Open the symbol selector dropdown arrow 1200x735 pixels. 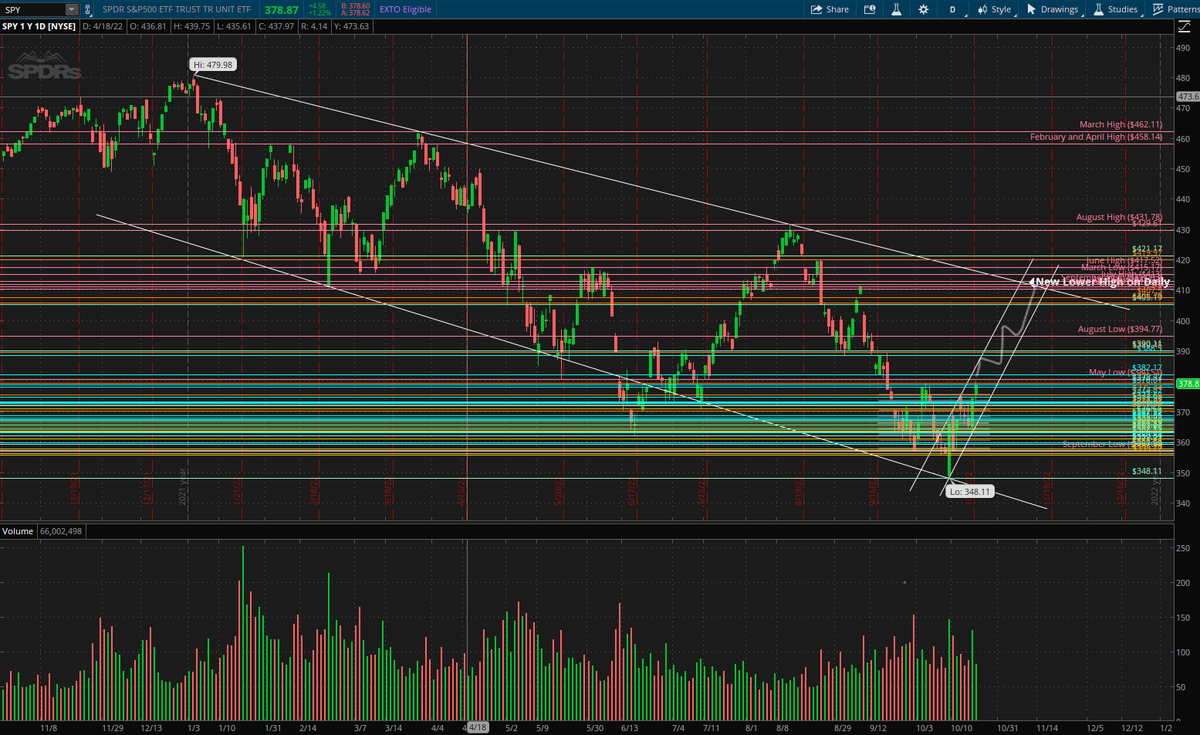pos(73,9)
